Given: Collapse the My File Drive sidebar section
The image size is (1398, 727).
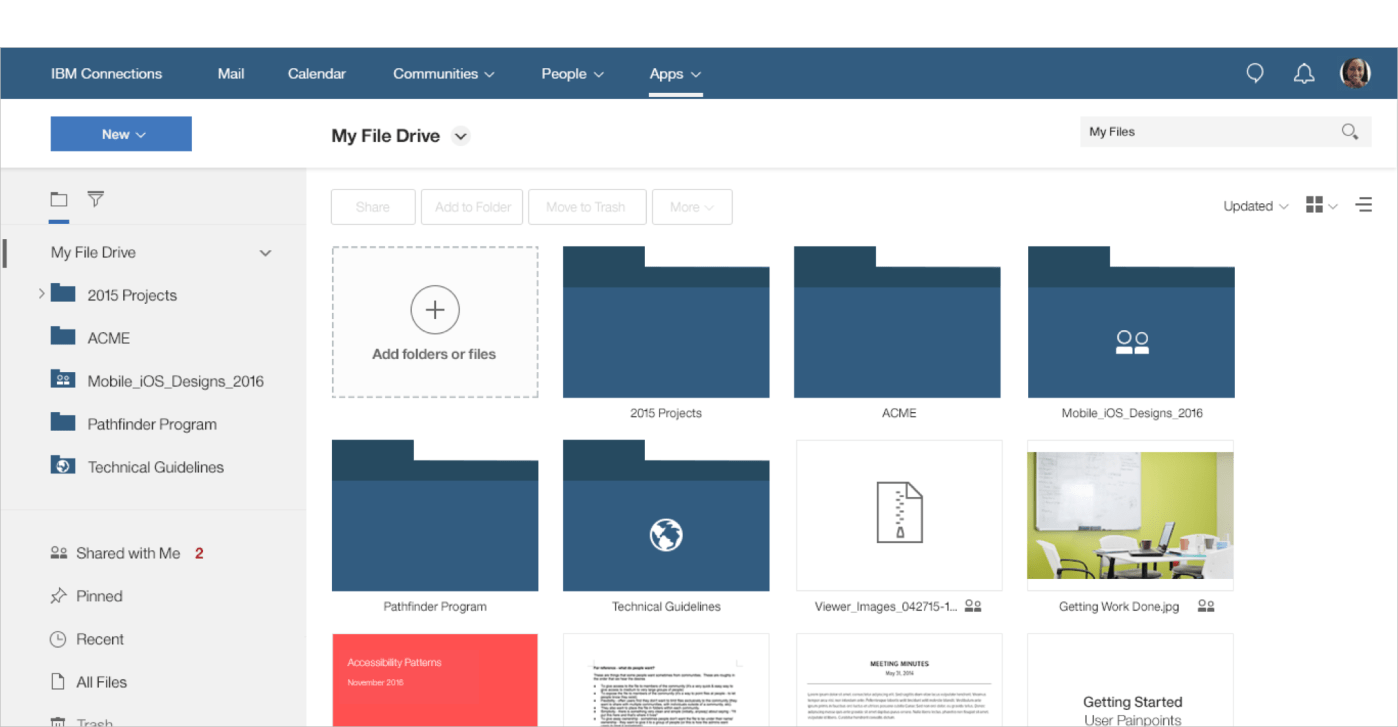Looking at the screenshot, I should 265,253.
